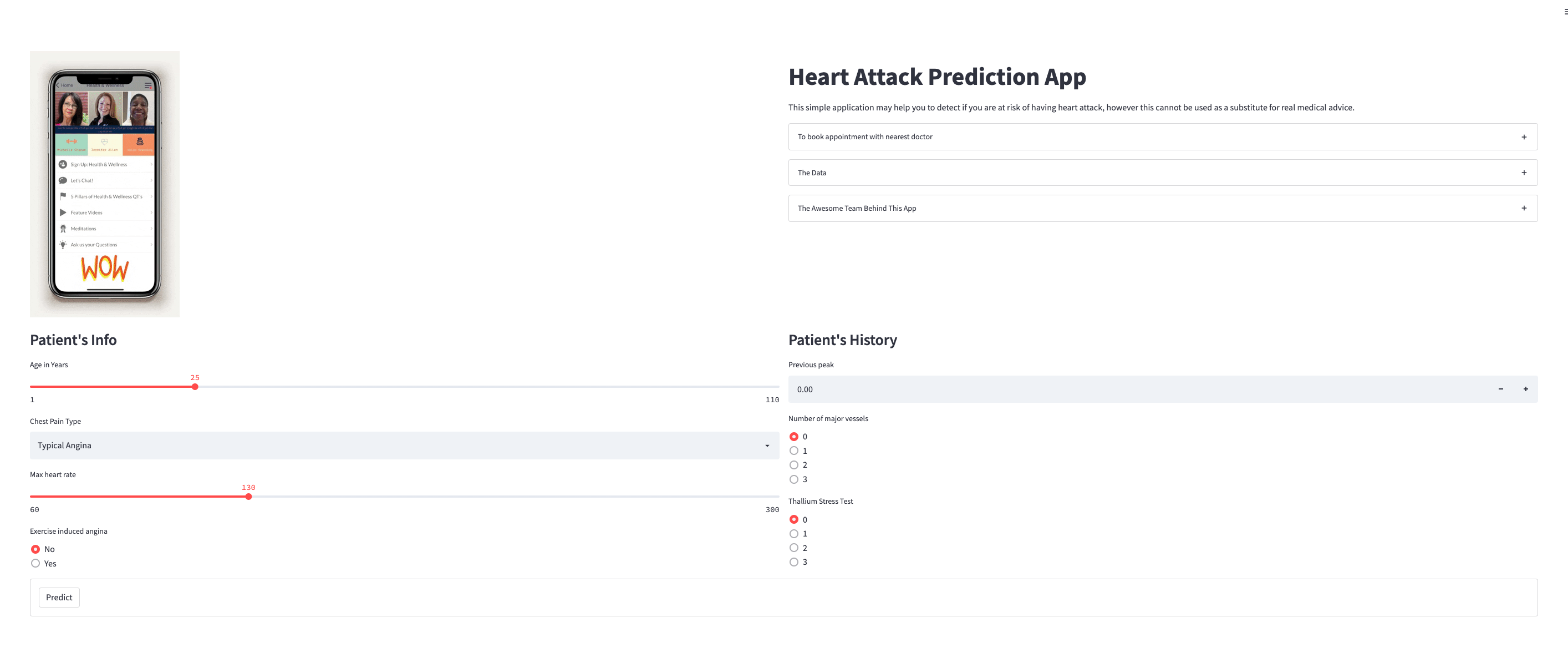
Task: Tap the back arrow beside Home
Action: pos(58,86)
